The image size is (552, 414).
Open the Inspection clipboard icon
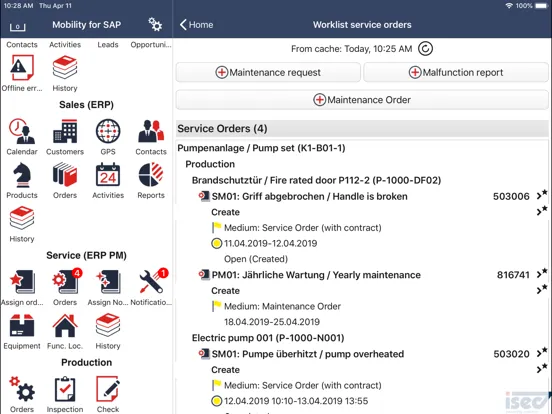tap(65, 389)
